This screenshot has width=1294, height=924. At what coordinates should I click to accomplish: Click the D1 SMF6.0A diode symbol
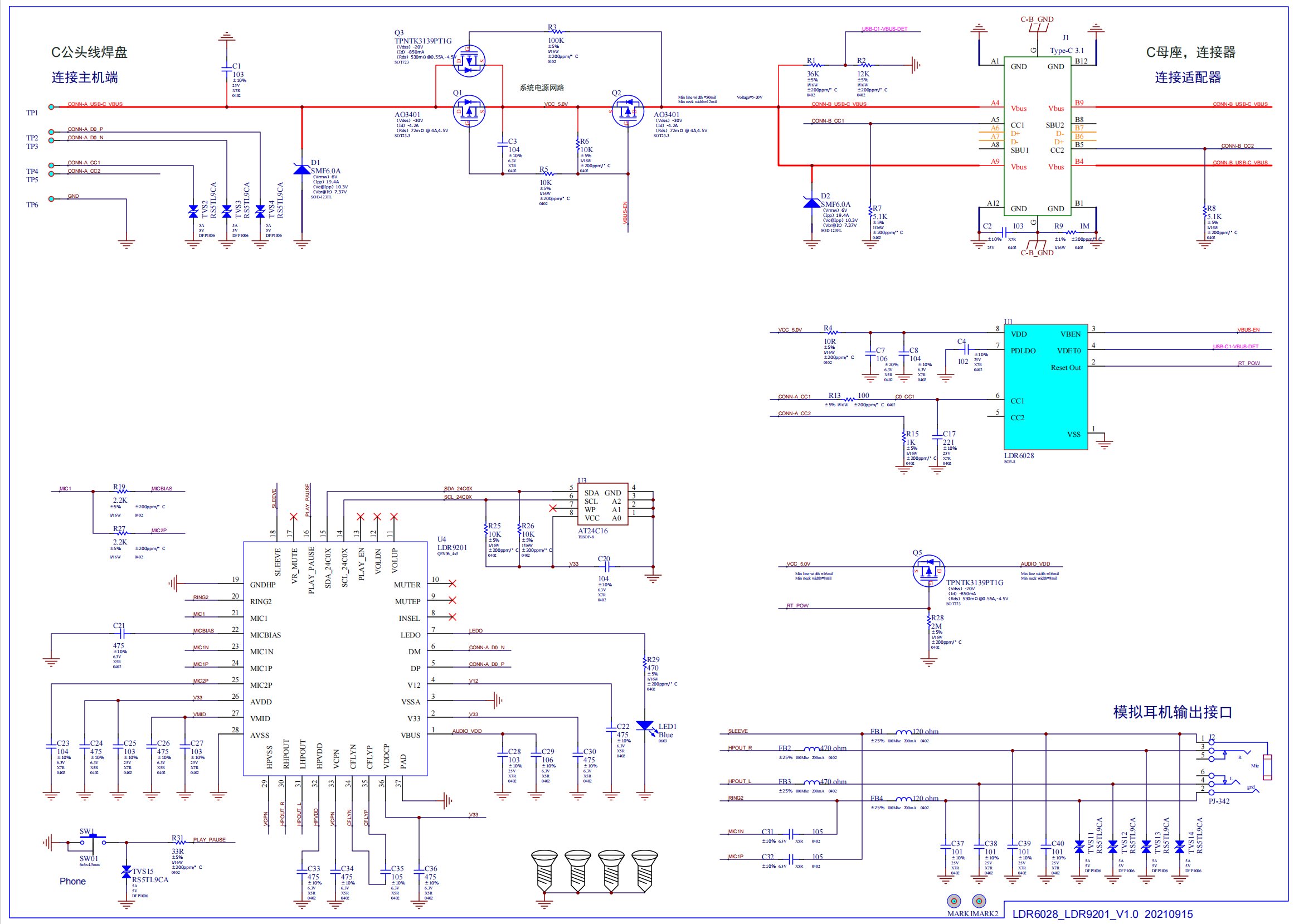(301, 169)
